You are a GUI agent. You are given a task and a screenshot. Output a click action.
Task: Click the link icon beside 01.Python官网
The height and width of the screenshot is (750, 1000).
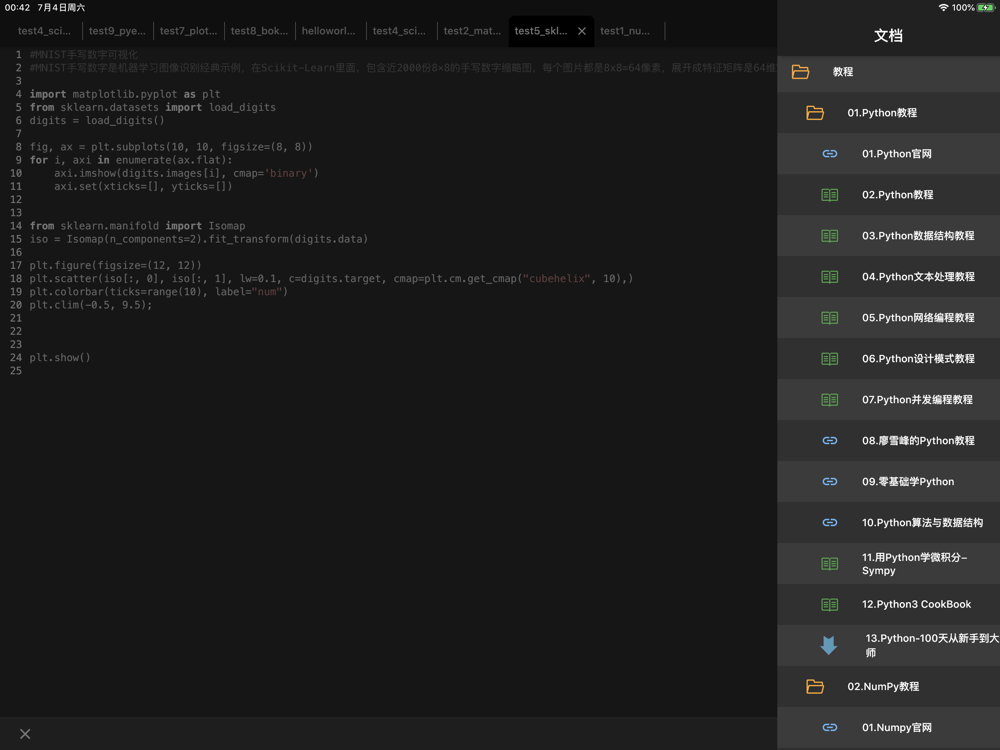tap(829, 154)
